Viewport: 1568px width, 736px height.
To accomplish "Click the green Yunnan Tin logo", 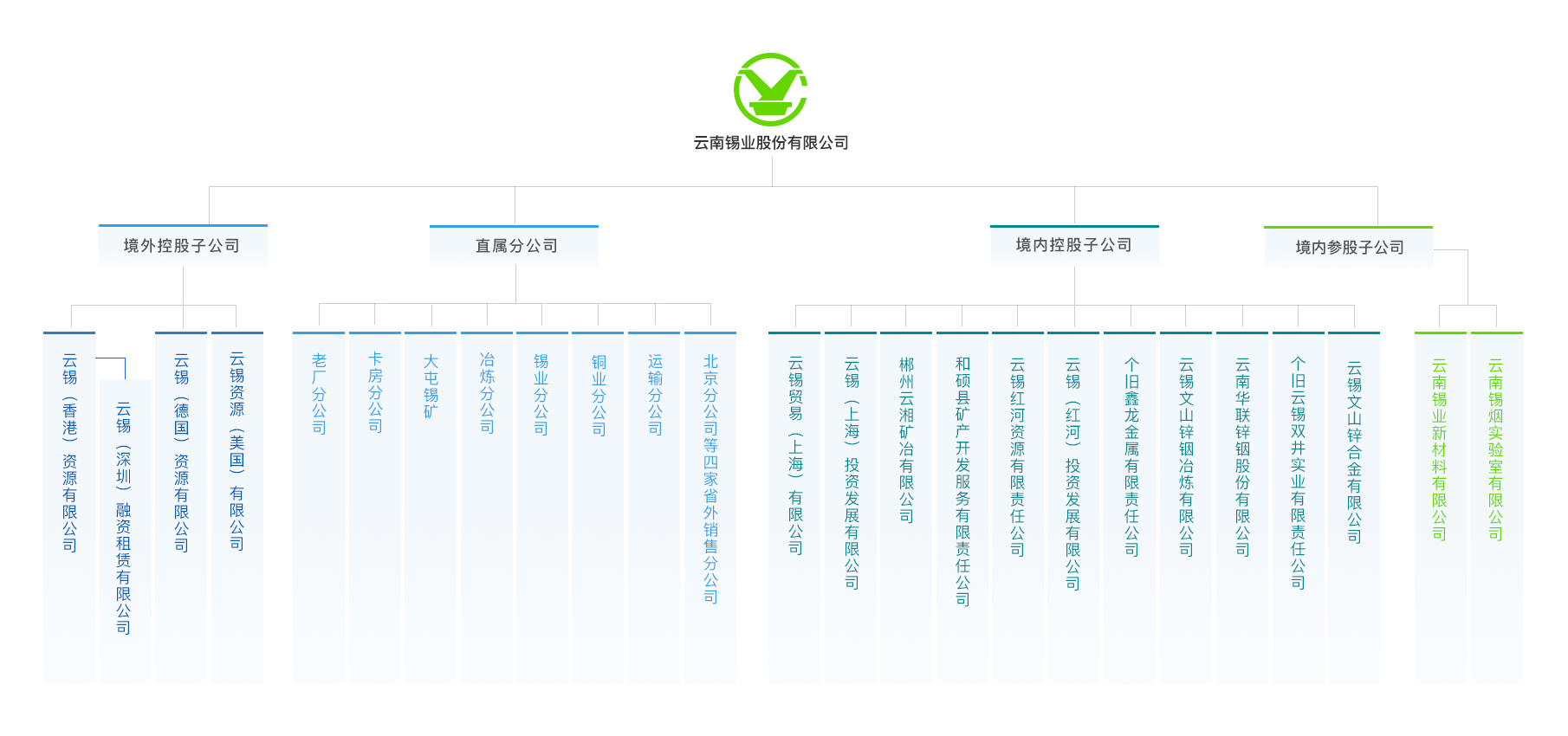I will pyautogui.click(x=770, y=90).
